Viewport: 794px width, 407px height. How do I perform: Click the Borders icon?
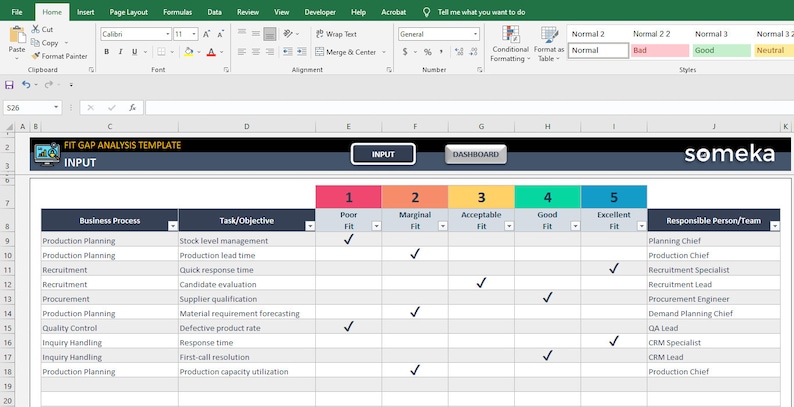click(x=161, y=52)
